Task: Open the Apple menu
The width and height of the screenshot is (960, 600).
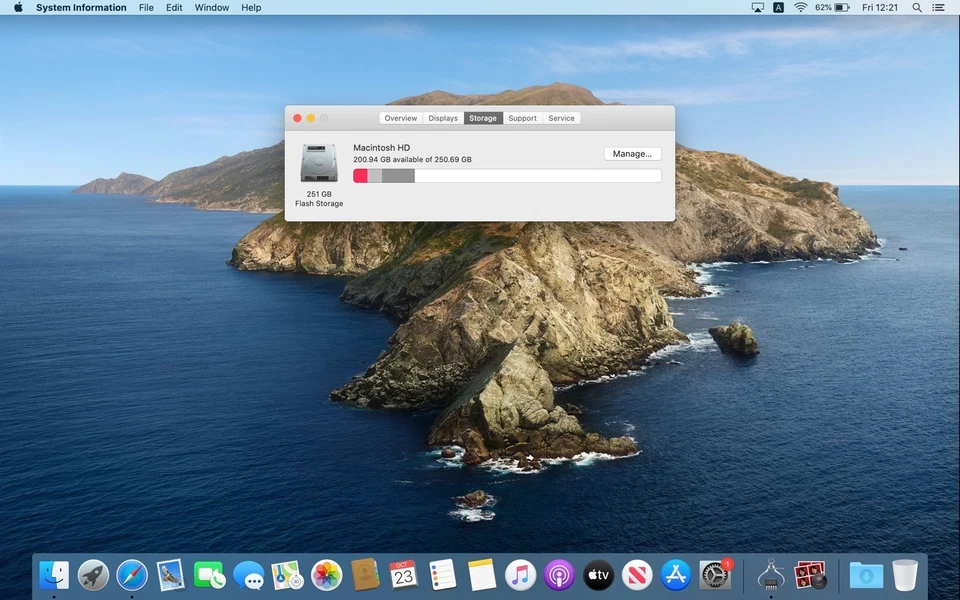Action: pyautogui.click(x=18, y=7)
